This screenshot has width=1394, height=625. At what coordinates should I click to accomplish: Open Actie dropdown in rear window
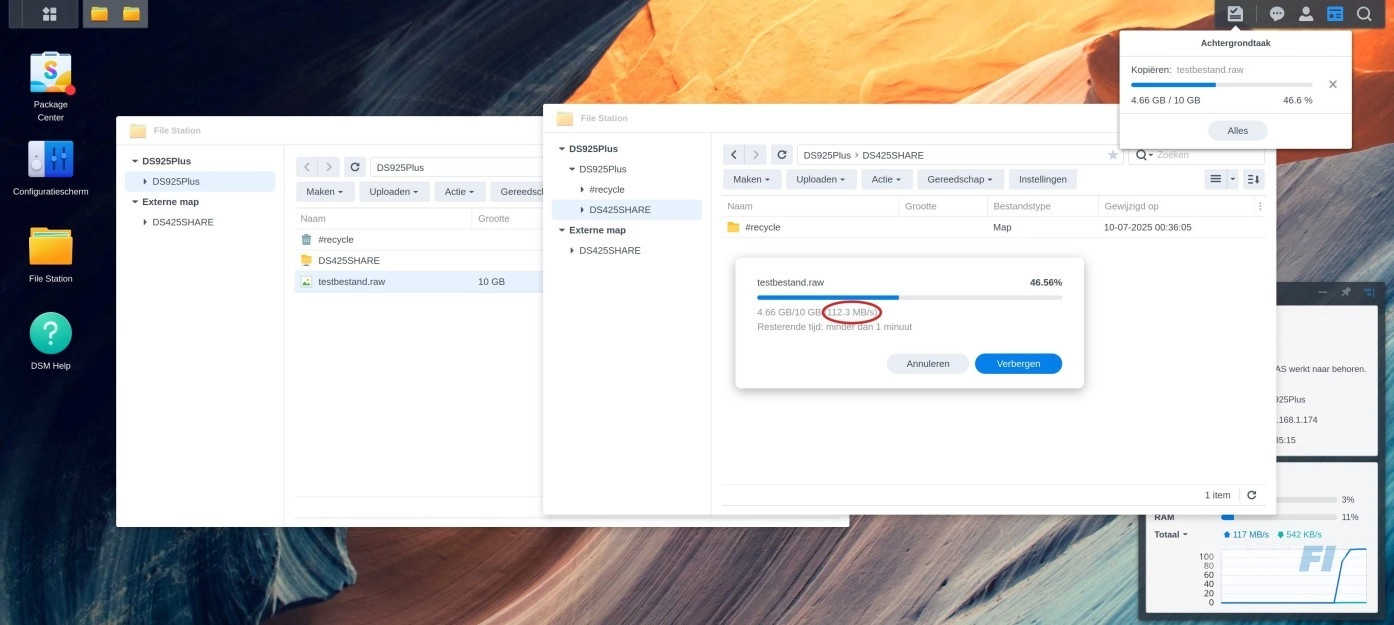[460, 191]
